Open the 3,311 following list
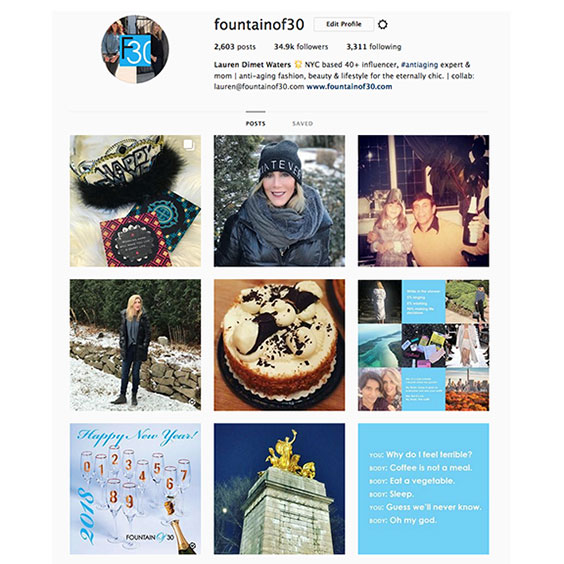 pos(374,46)
